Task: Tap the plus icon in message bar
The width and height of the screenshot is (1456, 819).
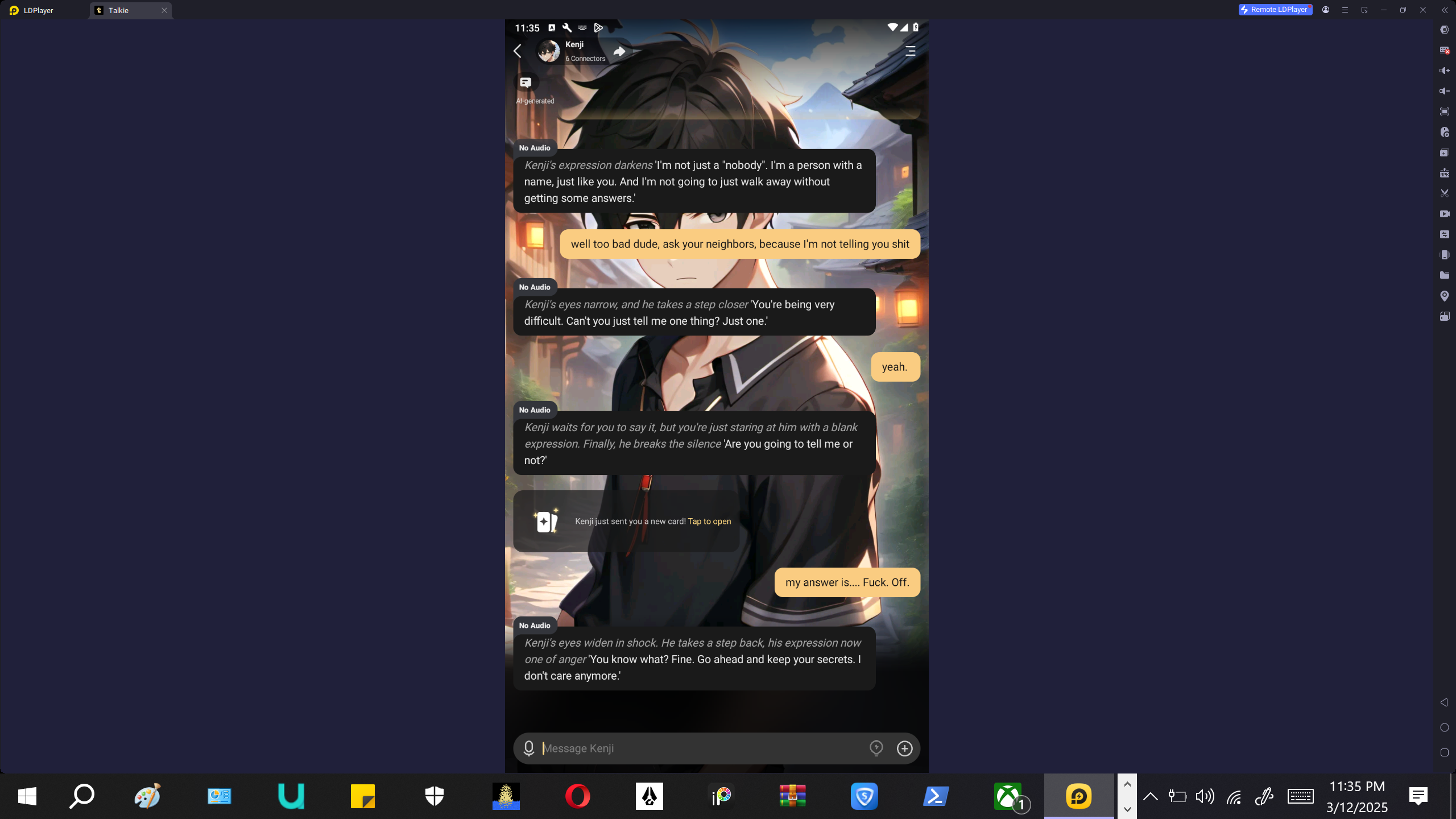Action: (905, 748)
